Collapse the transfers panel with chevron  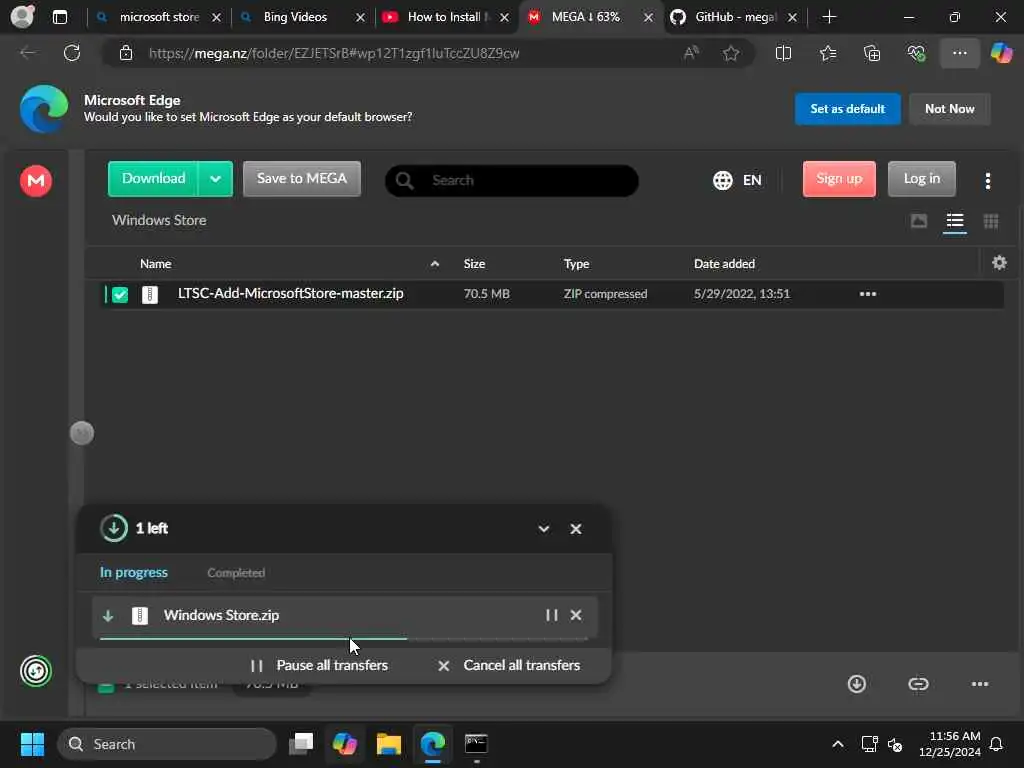(x=543, y=528)
